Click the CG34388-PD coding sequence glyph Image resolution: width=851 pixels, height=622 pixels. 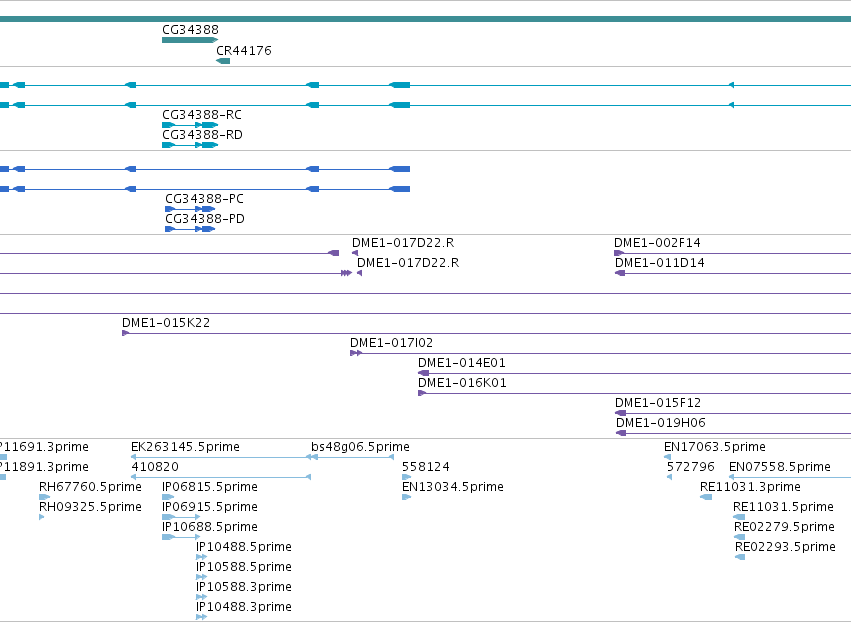pyautogui.click(x=190, y=229)
